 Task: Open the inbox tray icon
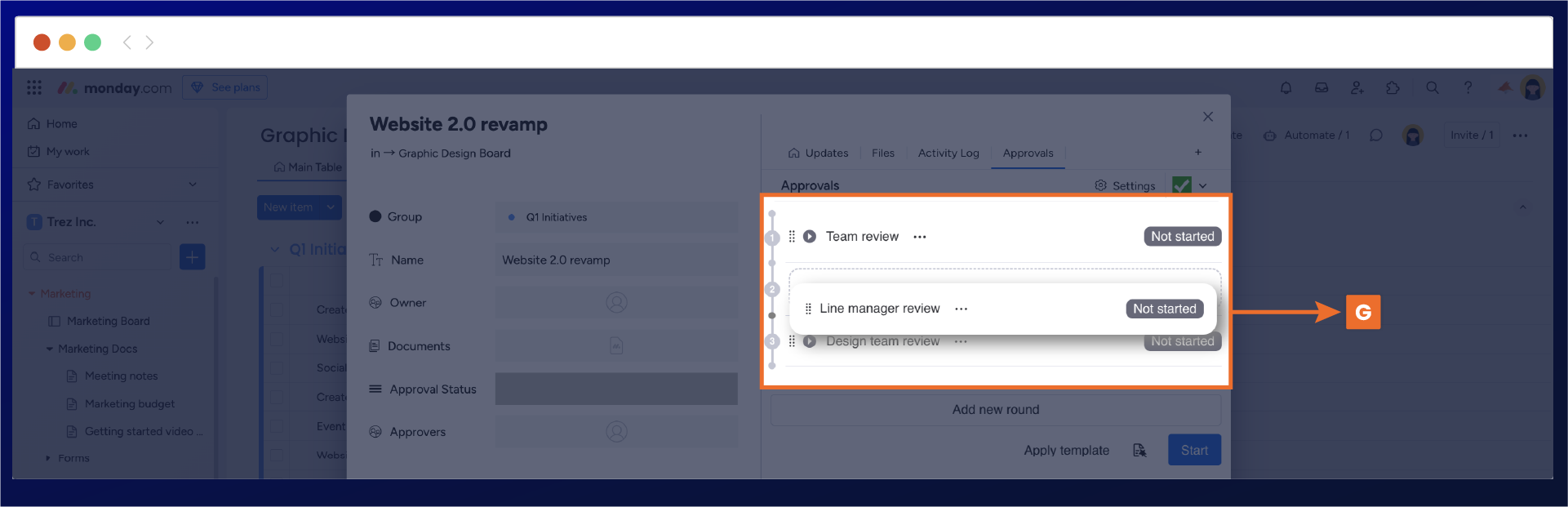[x=1321, y=88]
